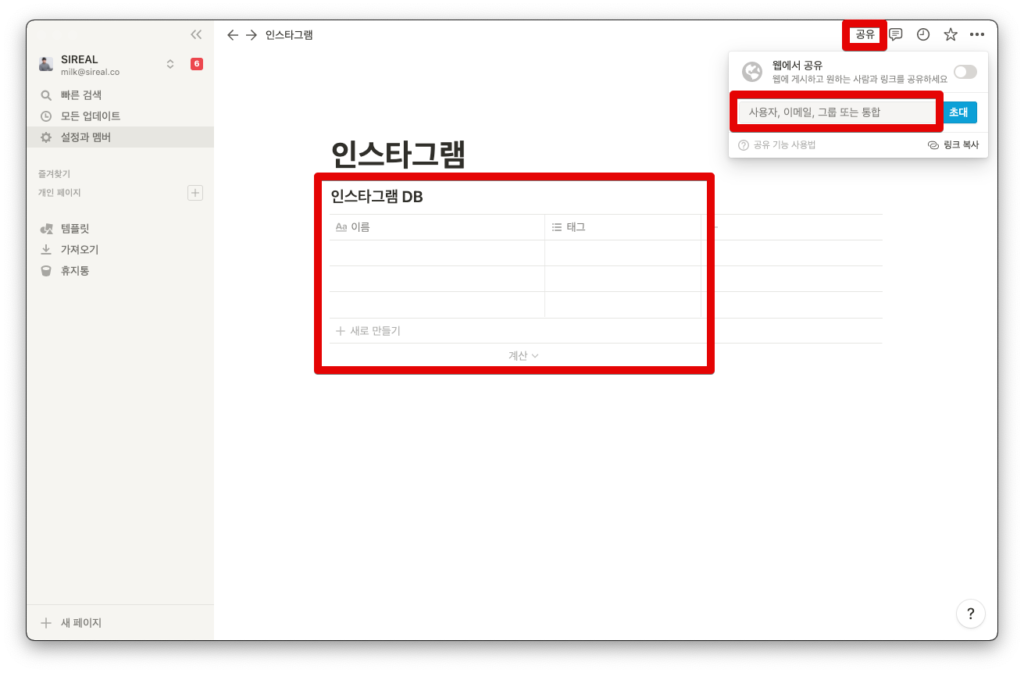Click the 템플릿 shapes icon
Screen dimensions: 1024x673
(x=46, y=228)
